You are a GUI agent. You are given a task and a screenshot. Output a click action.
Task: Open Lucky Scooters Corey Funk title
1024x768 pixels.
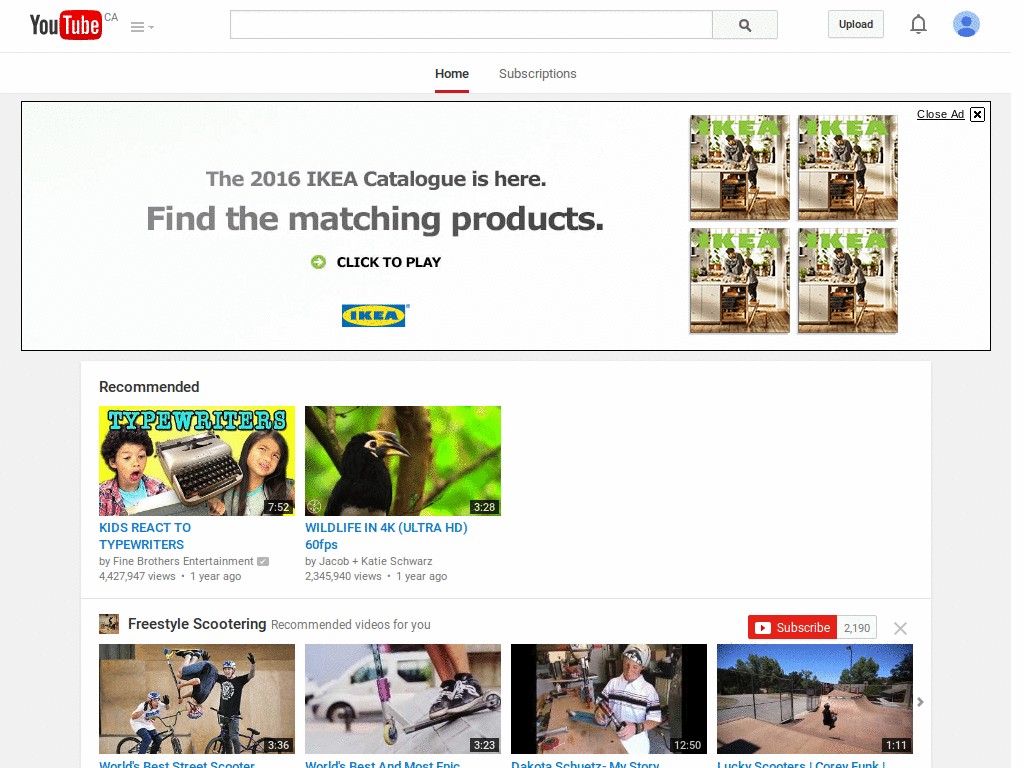[x=801, y=763]
